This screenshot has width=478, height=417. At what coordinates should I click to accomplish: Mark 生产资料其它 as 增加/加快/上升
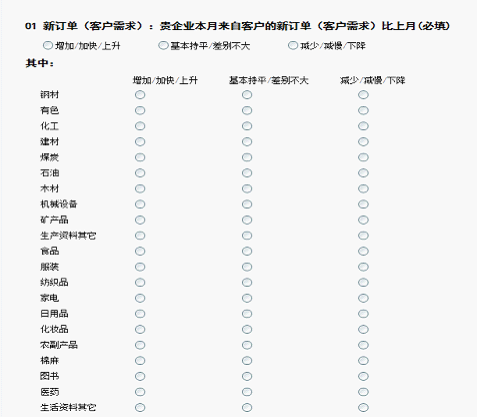(x=140, y=236)
